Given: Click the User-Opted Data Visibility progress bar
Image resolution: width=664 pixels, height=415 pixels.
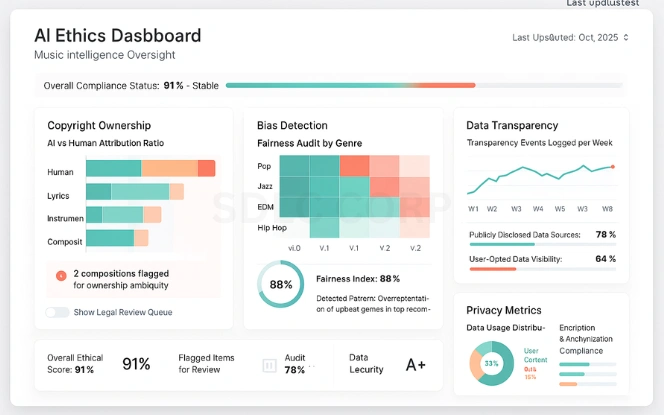Looking at the screenshot, I should tap(541, 269).
